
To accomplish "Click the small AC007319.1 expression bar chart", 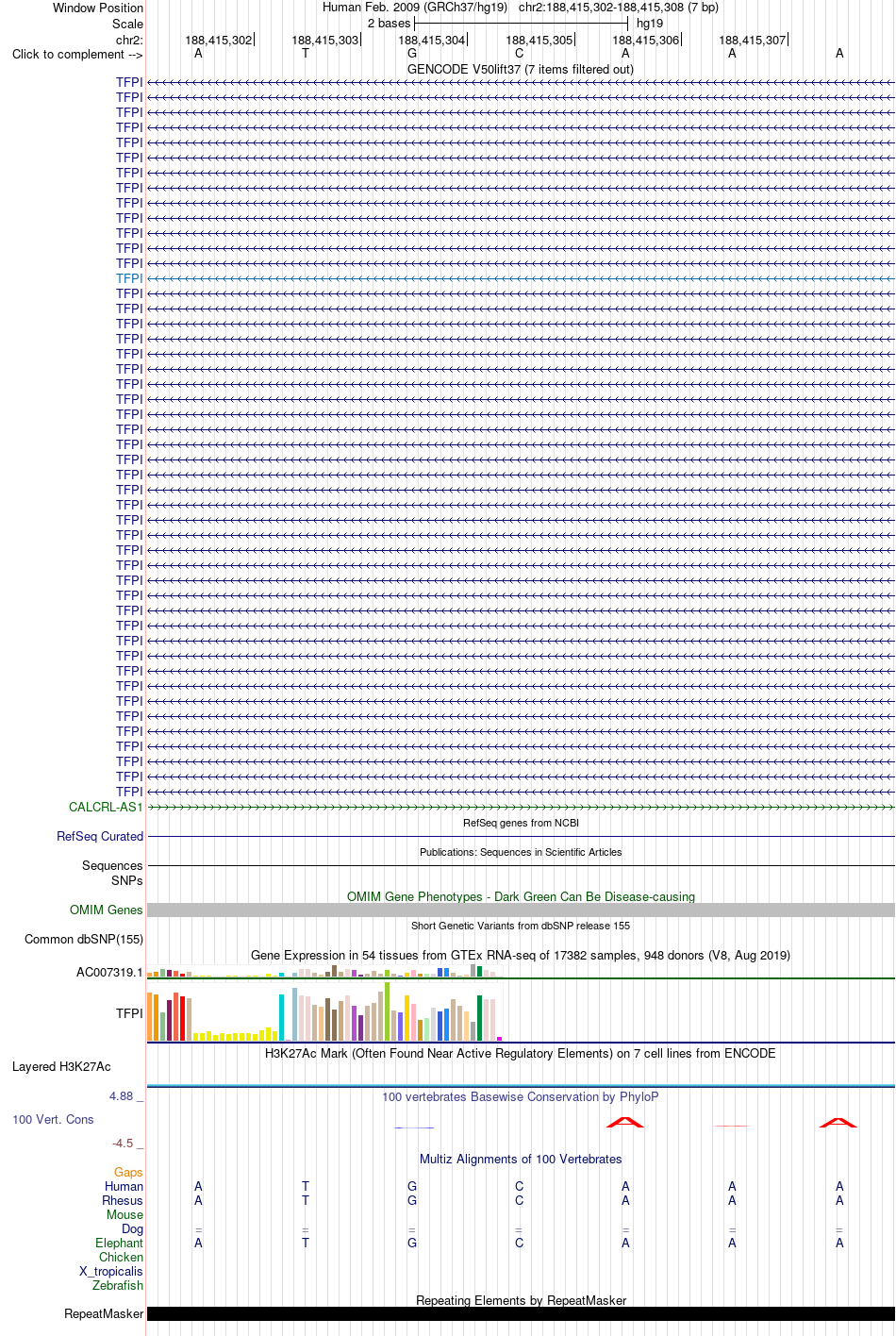I will click(324, 971).
